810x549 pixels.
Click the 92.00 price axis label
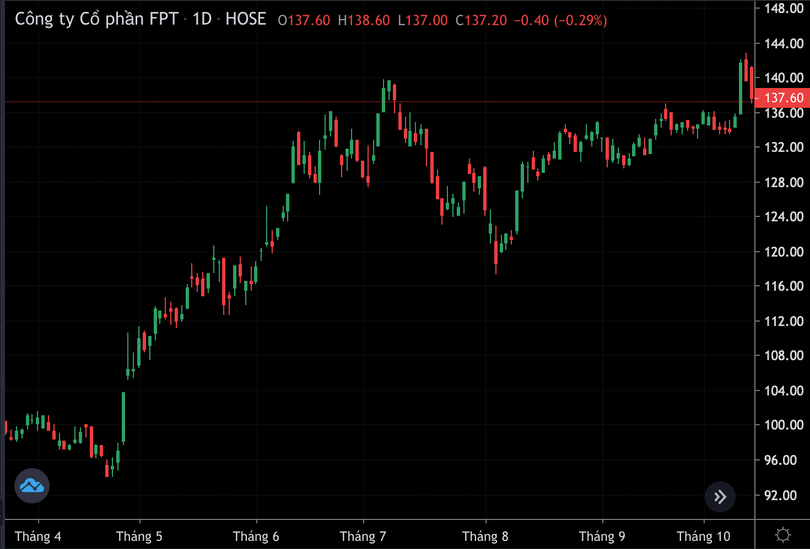coord(780,495)
